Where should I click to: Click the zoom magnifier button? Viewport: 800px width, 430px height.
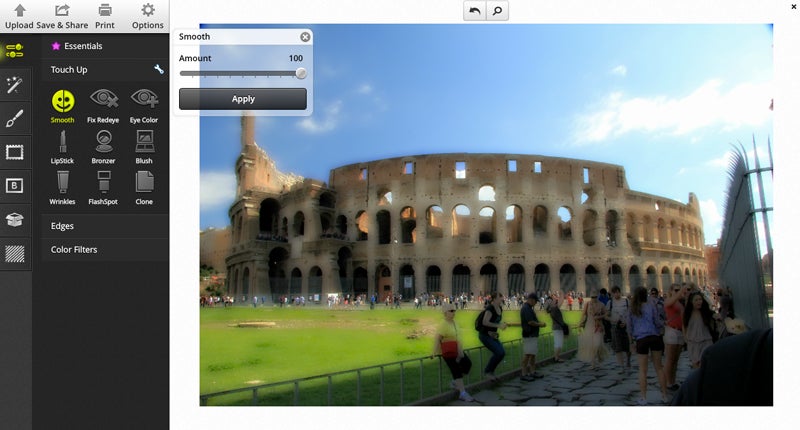pyautogui.click(x=497, y=11)
